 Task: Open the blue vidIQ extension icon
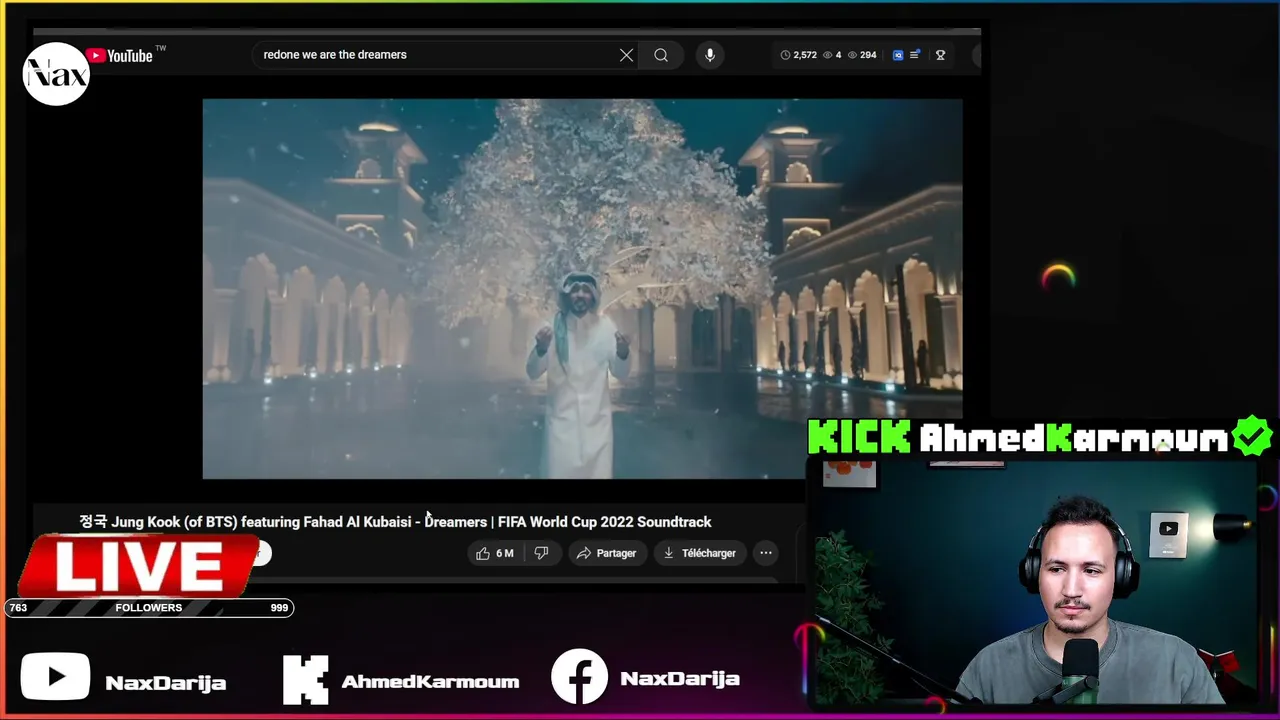coord(898,55)
